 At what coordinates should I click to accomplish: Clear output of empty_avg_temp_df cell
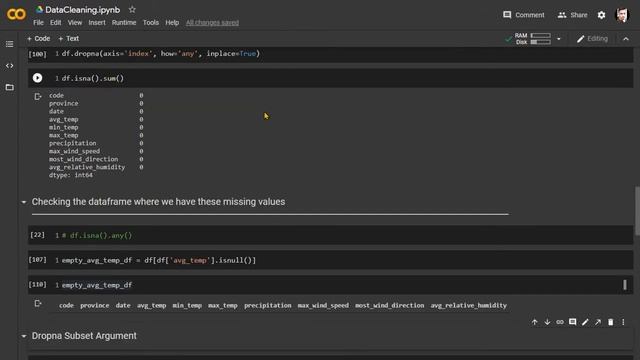38,303
